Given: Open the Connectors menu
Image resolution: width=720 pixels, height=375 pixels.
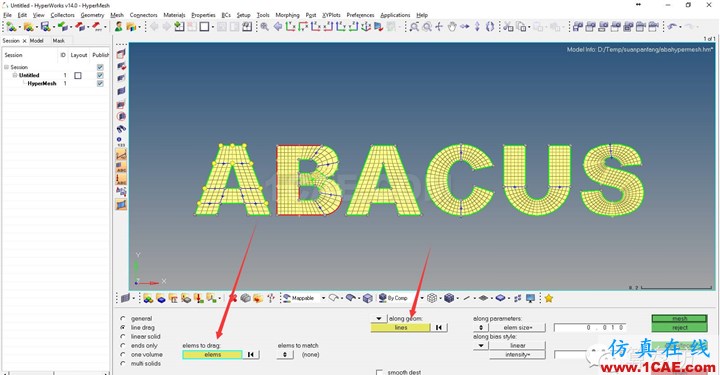Looking at the screenshot, I should click(143, 15).
